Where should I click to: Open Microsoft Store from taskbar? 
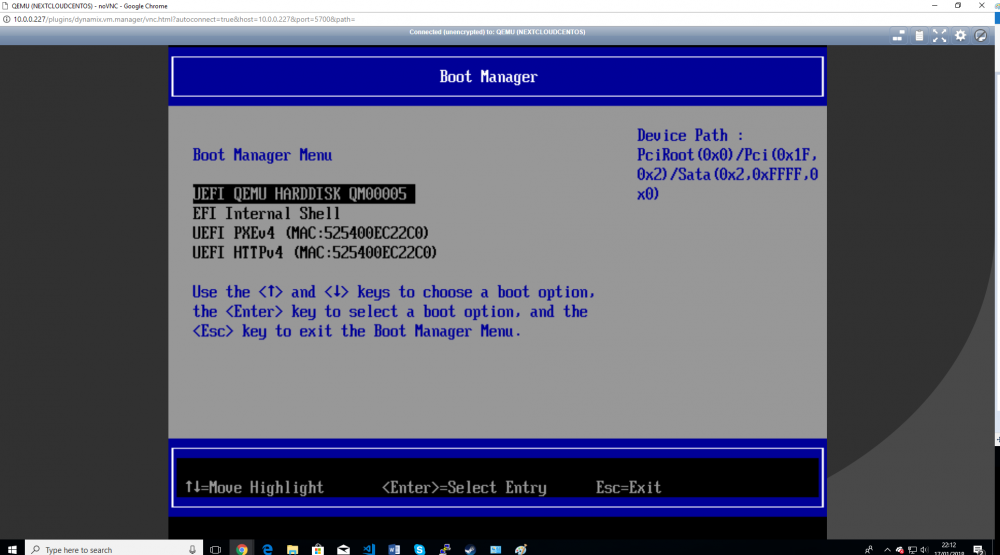(x=318, y=549)
